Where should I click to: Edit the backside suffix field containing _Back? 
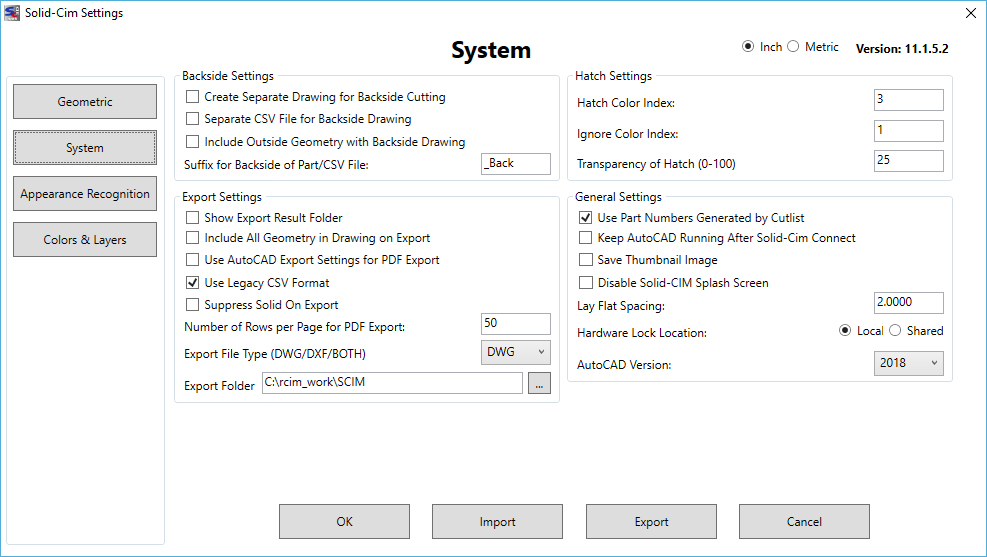[516, 164]
